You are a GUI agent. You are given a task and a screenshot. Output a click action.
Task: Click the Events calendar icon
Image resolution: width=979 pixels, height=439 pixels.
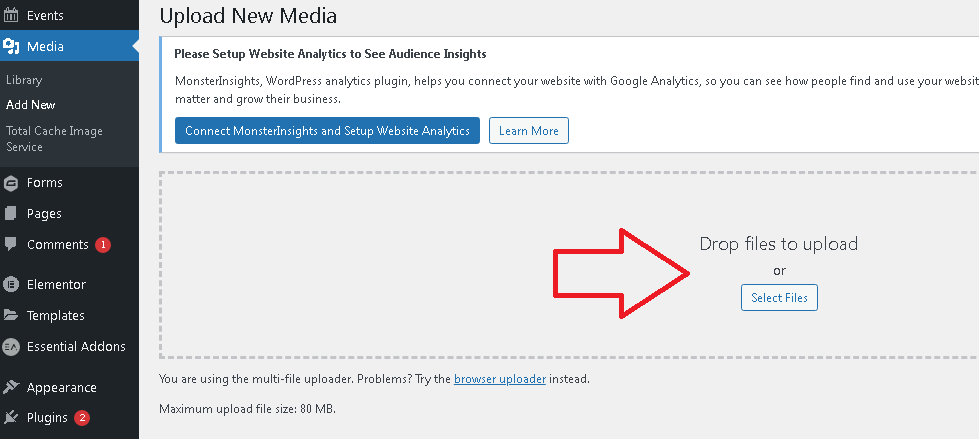(11, 15)
